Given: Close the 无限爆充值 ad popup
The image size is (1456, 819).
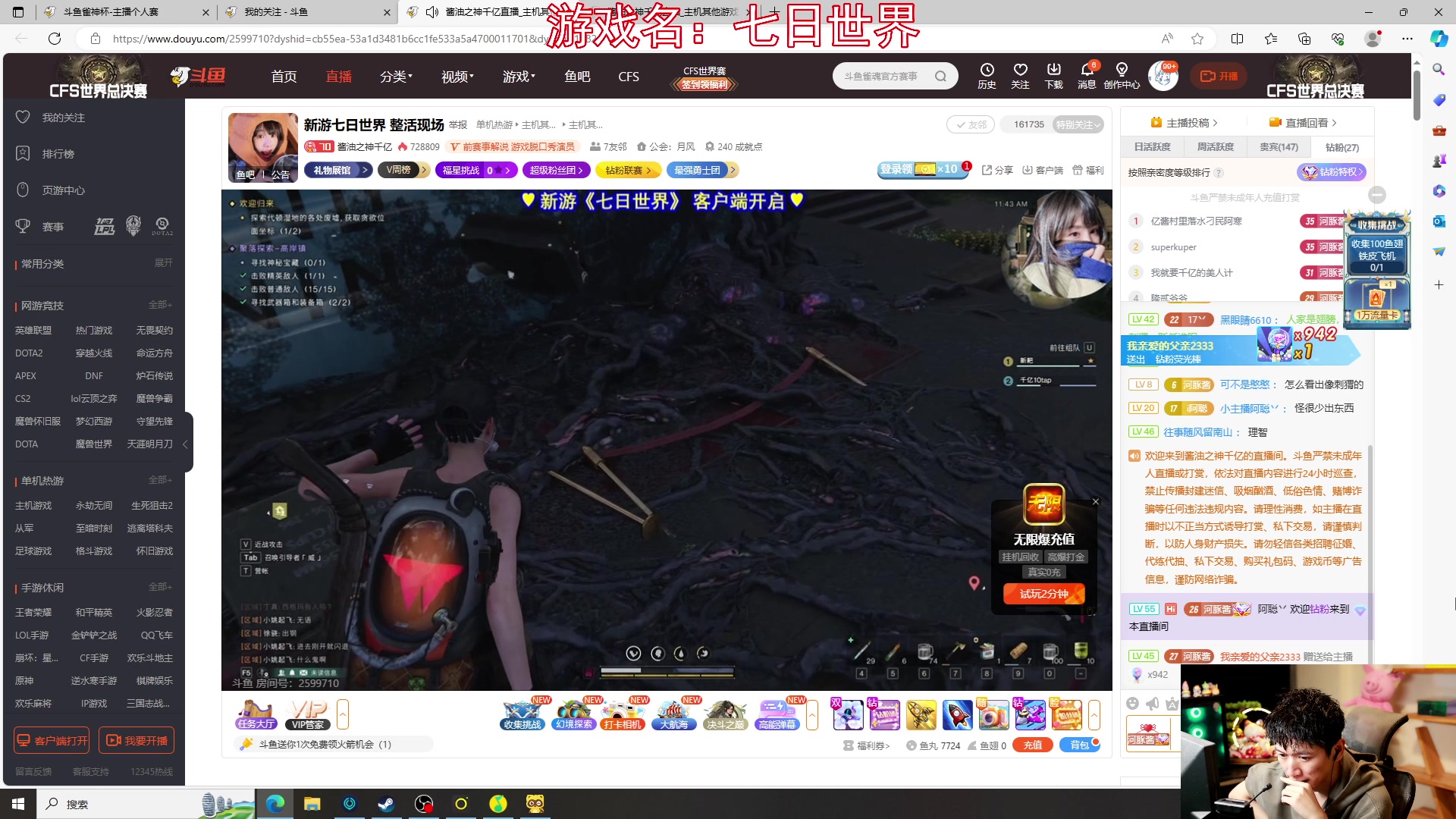Looking at the screenshot, I should click(1096, 502).
